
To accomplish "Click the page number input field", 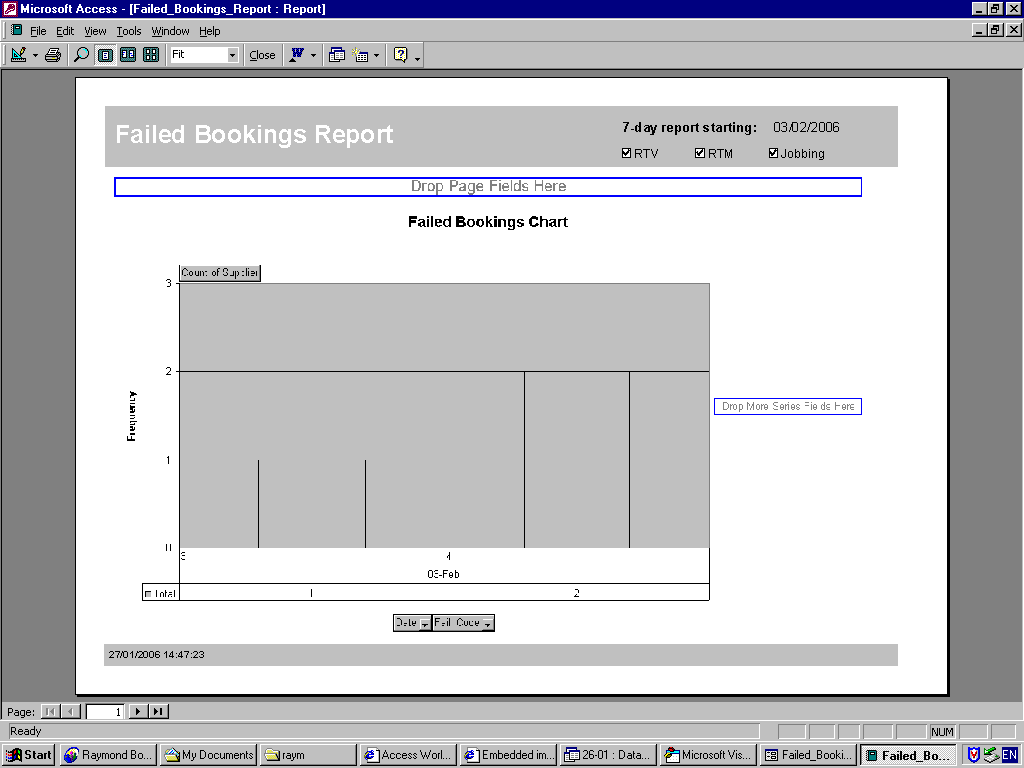I will click(x=105, y=711).
